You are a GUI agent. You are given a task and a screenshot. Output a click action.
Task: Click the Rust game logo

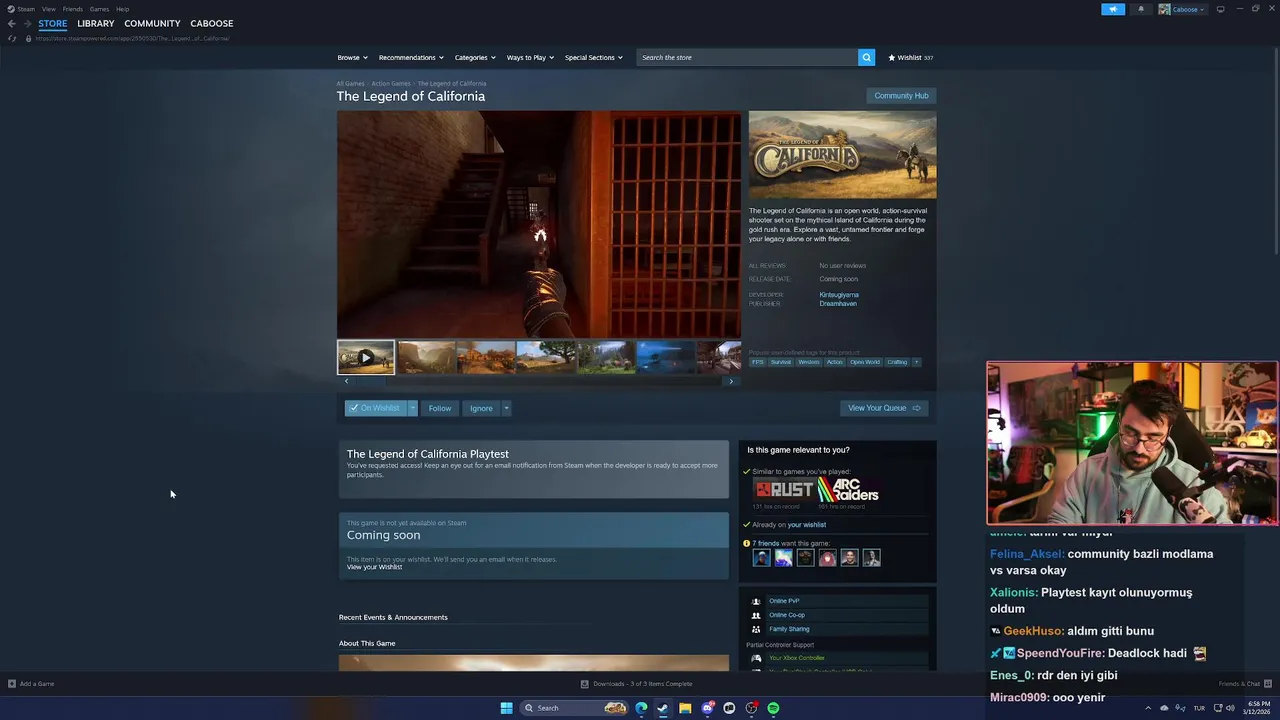[784, 490]
